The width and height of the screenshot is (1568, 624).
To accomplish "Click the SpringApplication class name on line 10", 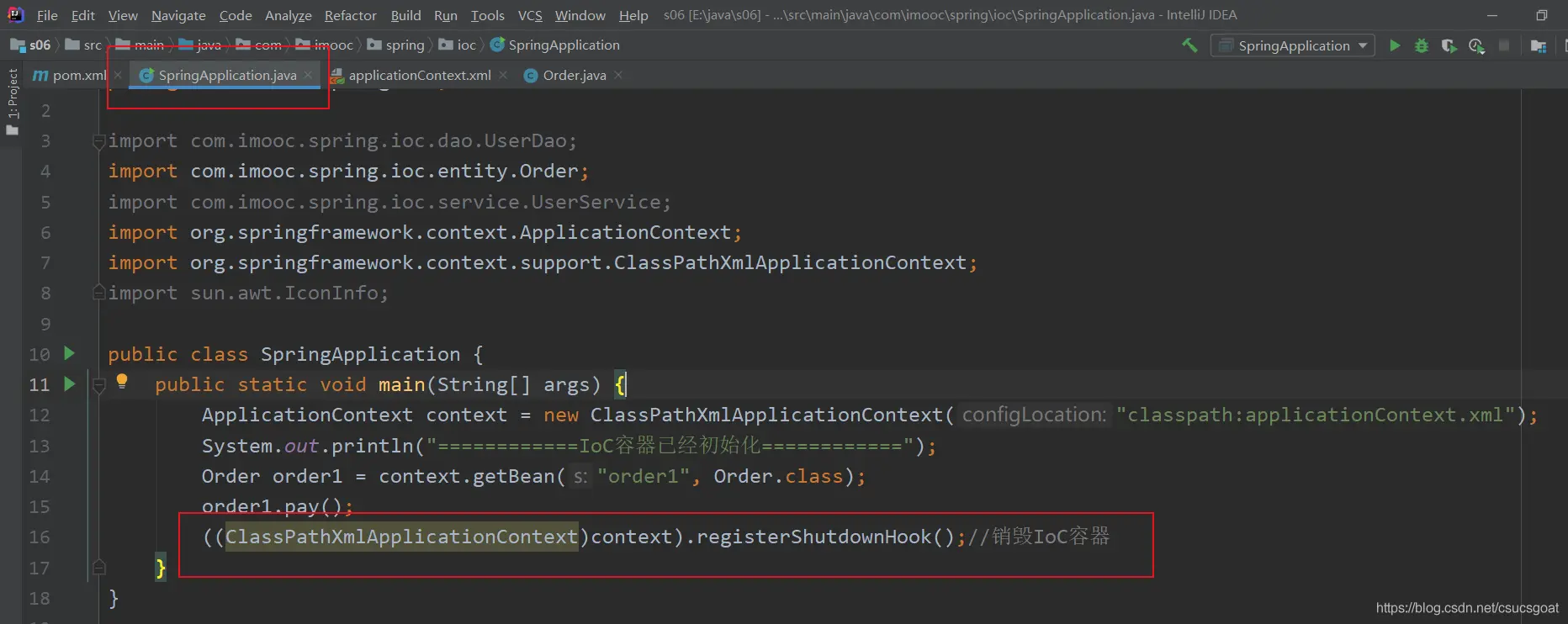I will pyautogui.click(x=360, y=354).
